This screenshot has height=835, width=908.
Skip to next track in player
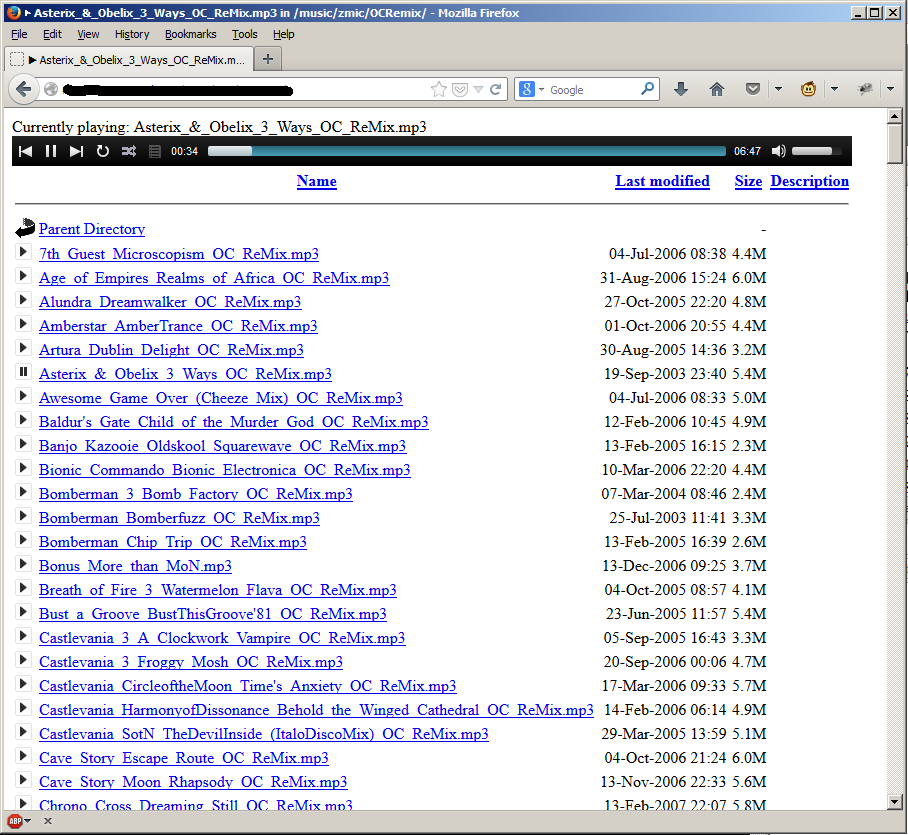point(77,151)
